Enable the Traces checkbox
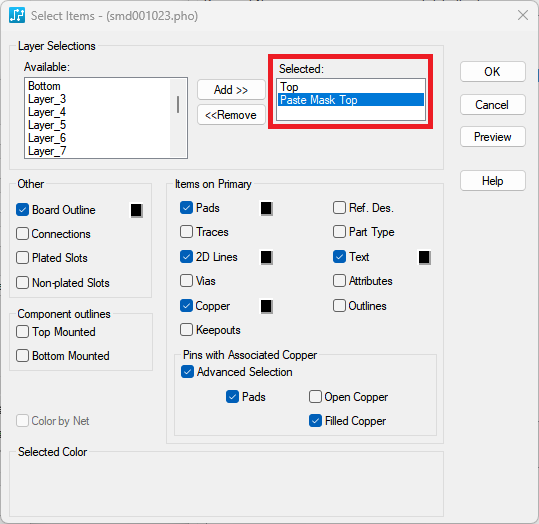 point(186,232)
